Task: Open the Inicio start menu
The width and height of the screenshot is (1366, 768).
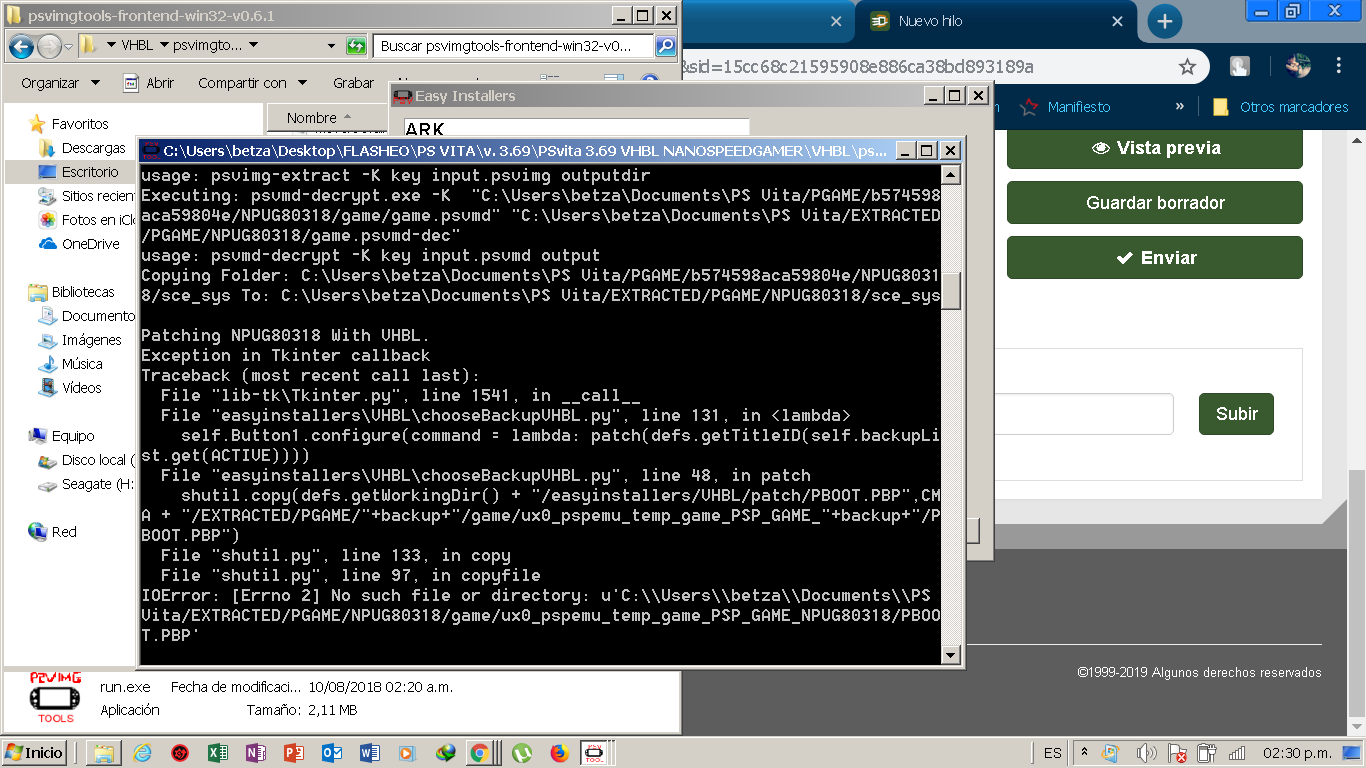Action: [x=35, y=753]
